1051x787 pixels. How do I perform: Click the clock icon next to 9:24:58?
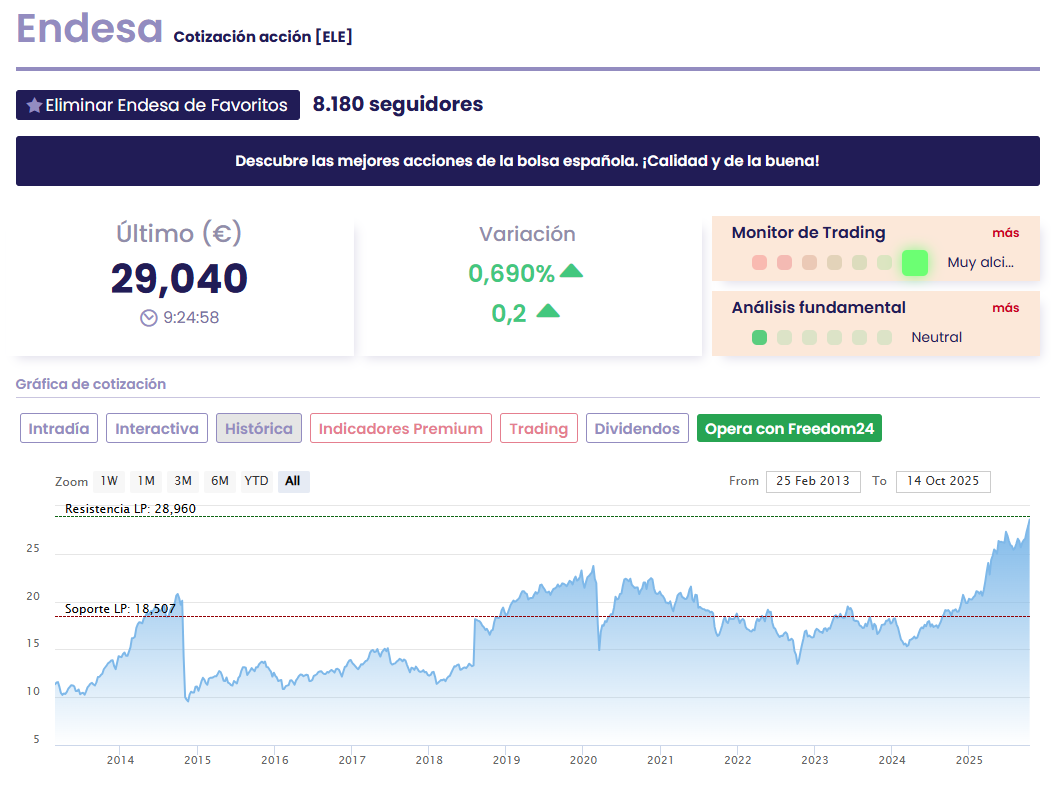(149, 318)
